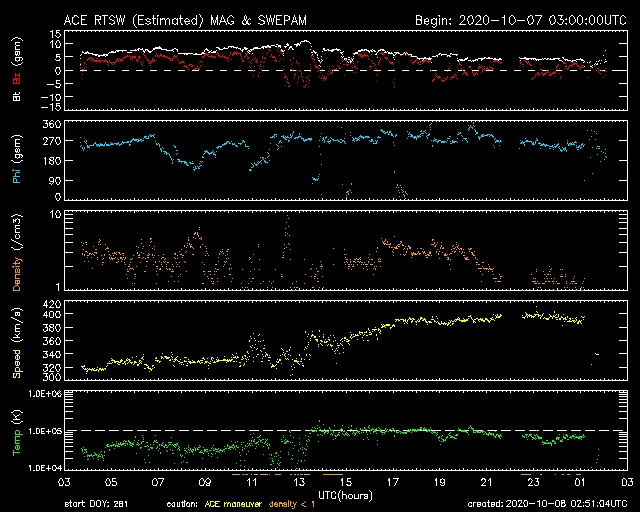
Task: Click the title 'ACE RTSW (Estimated) MAG & SWEPAM'
Action: (x=185, y=20)
